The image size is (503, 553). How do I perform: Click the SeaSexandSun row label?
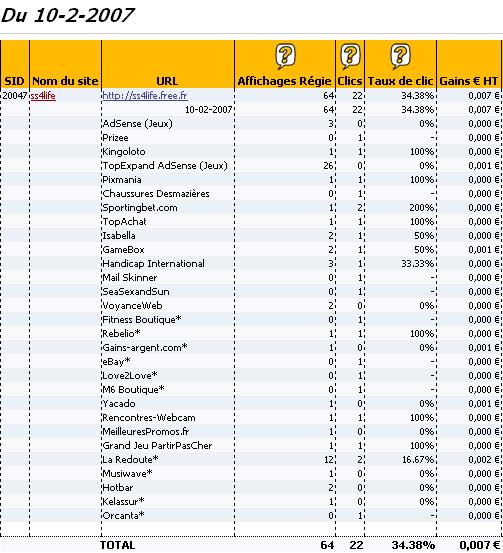[x=136, y=292]
